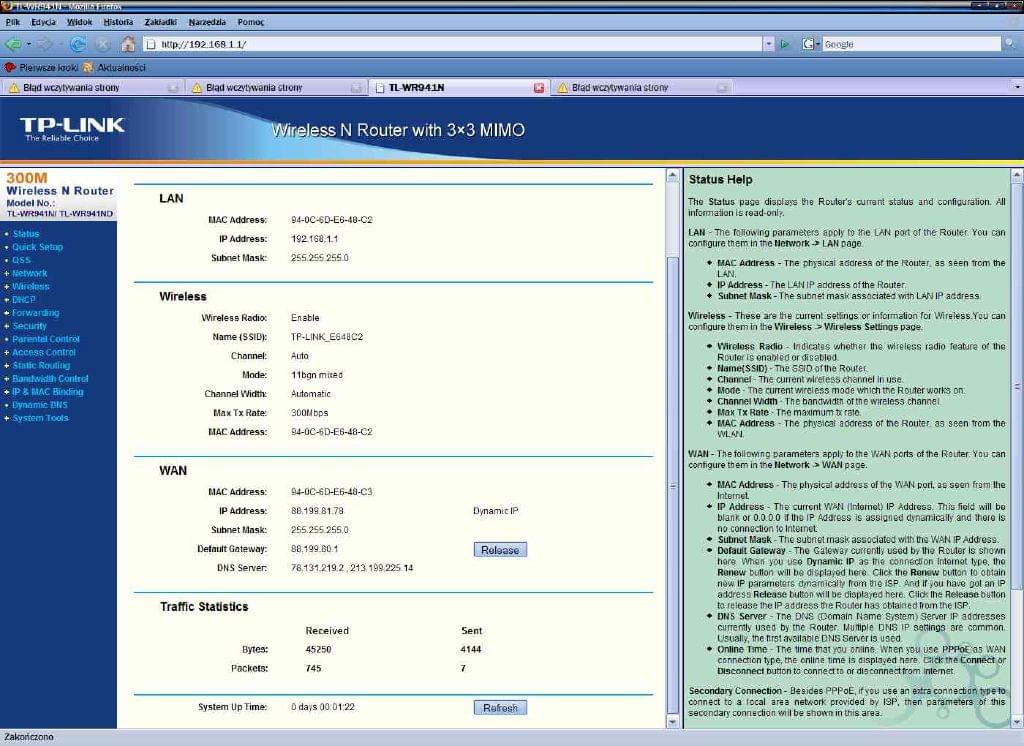Open Dynamic DNS from sidebar
This screenshot has height=746, width=1024.
[x=40, y=405]
